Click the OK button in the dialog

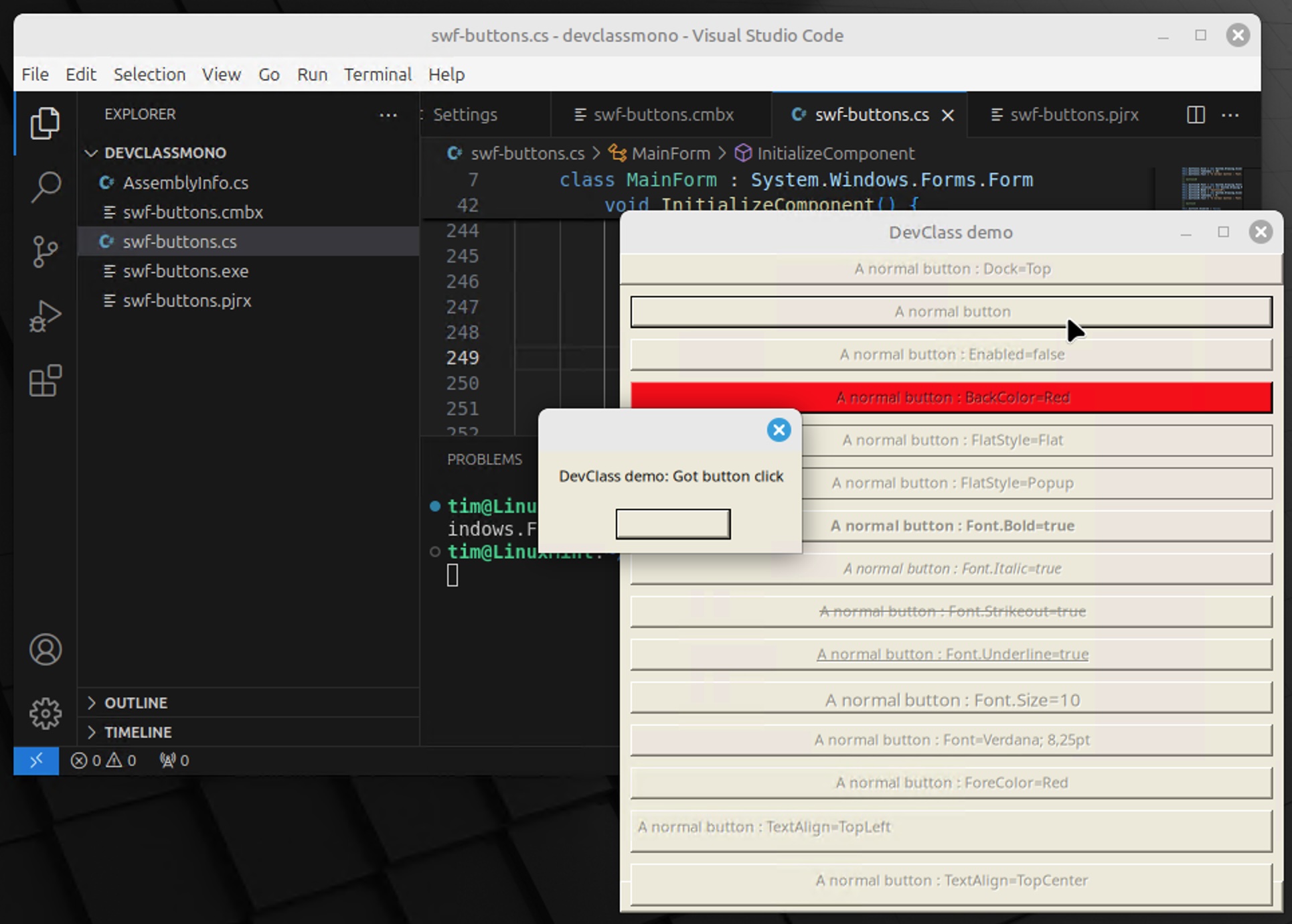(x=673, y=524)
